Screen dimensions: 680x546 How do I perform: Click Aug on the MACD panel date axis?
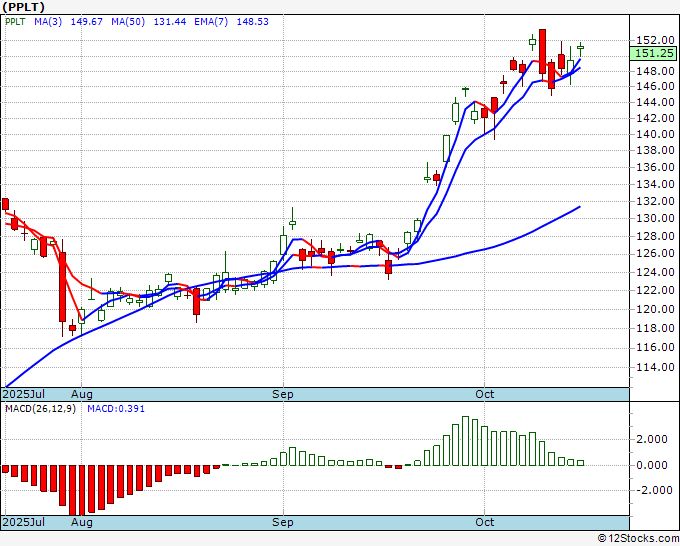point(82,522)
